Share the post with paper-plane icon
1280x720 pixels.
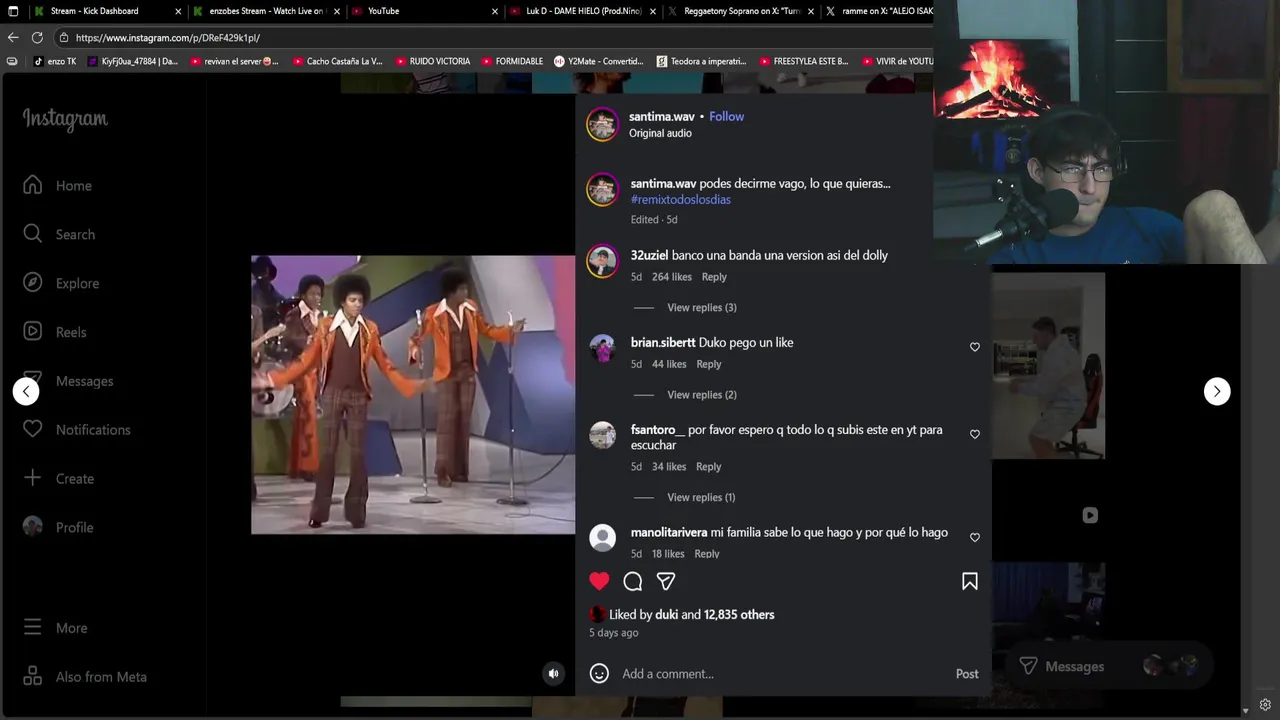point(666,581)
